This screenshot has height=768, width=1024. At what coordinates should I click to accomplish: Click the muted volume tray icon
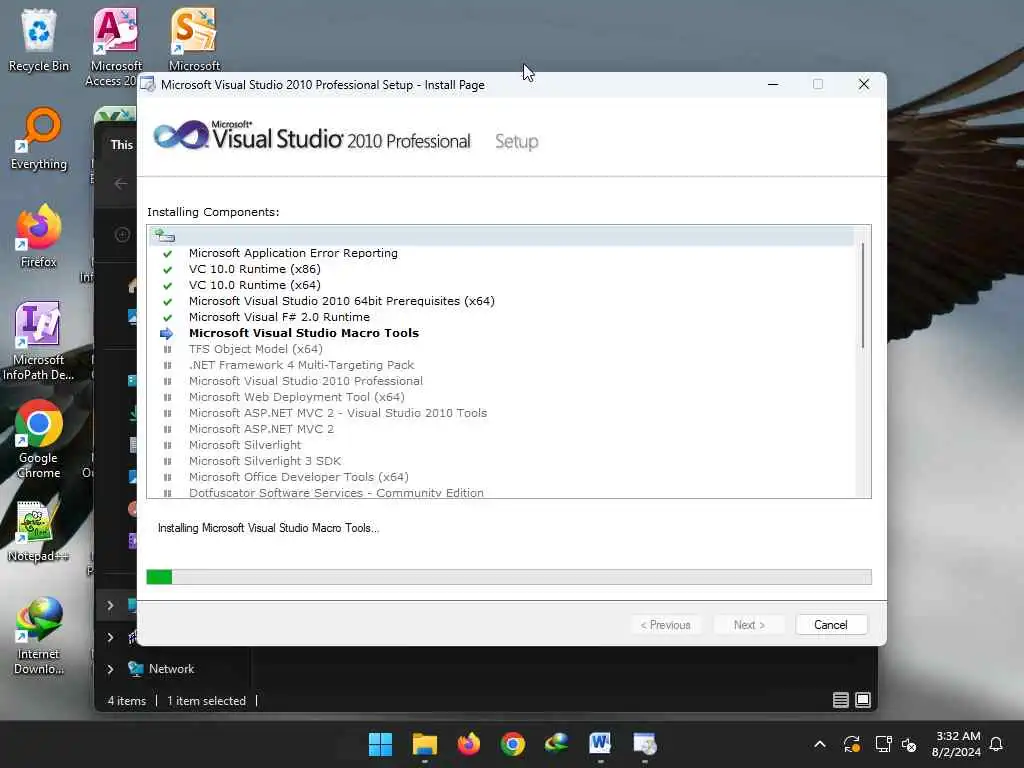[909, 744]
